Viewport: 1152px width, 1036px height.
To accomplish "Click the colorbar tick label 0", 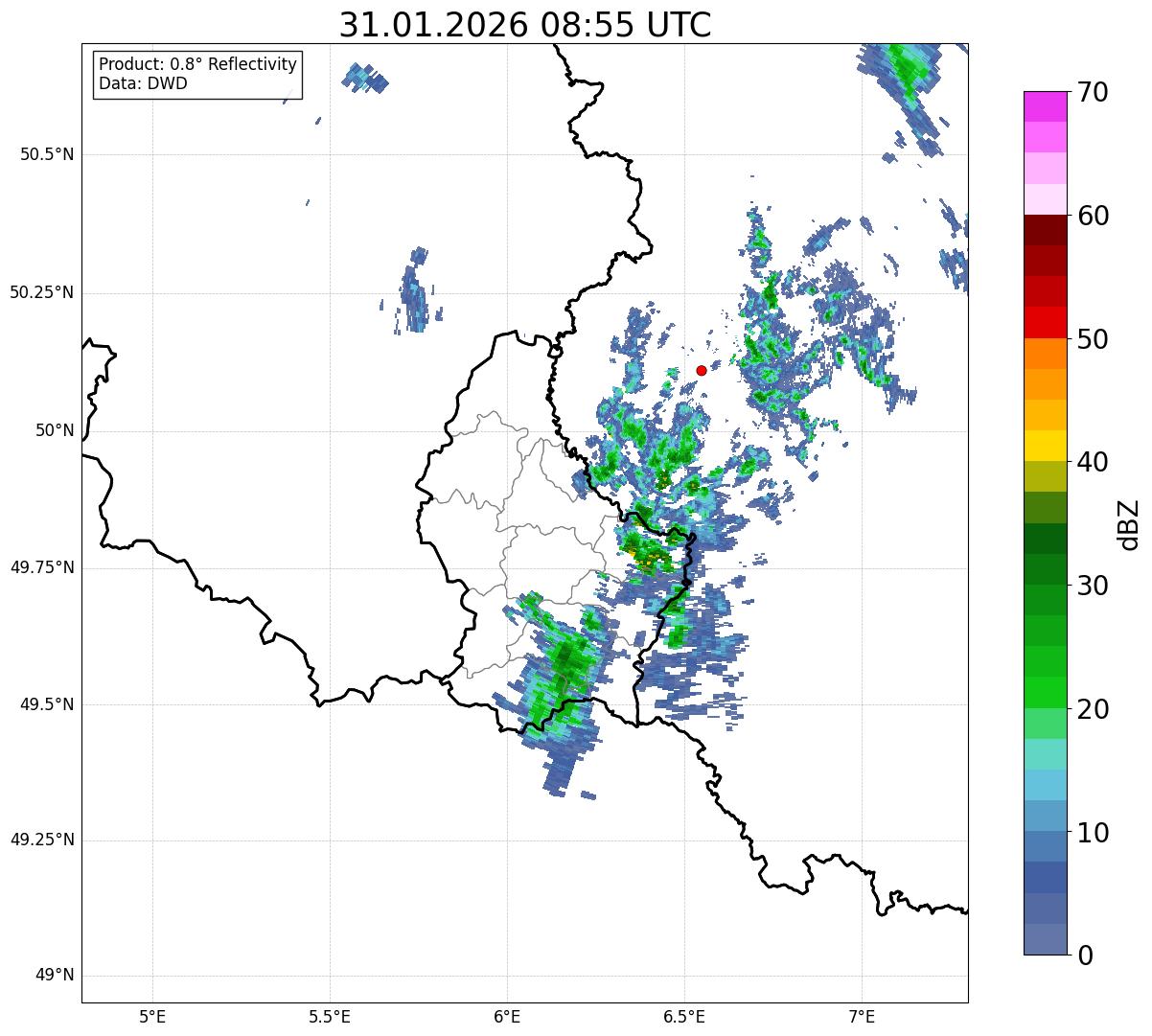I will tap(1085, 955).
